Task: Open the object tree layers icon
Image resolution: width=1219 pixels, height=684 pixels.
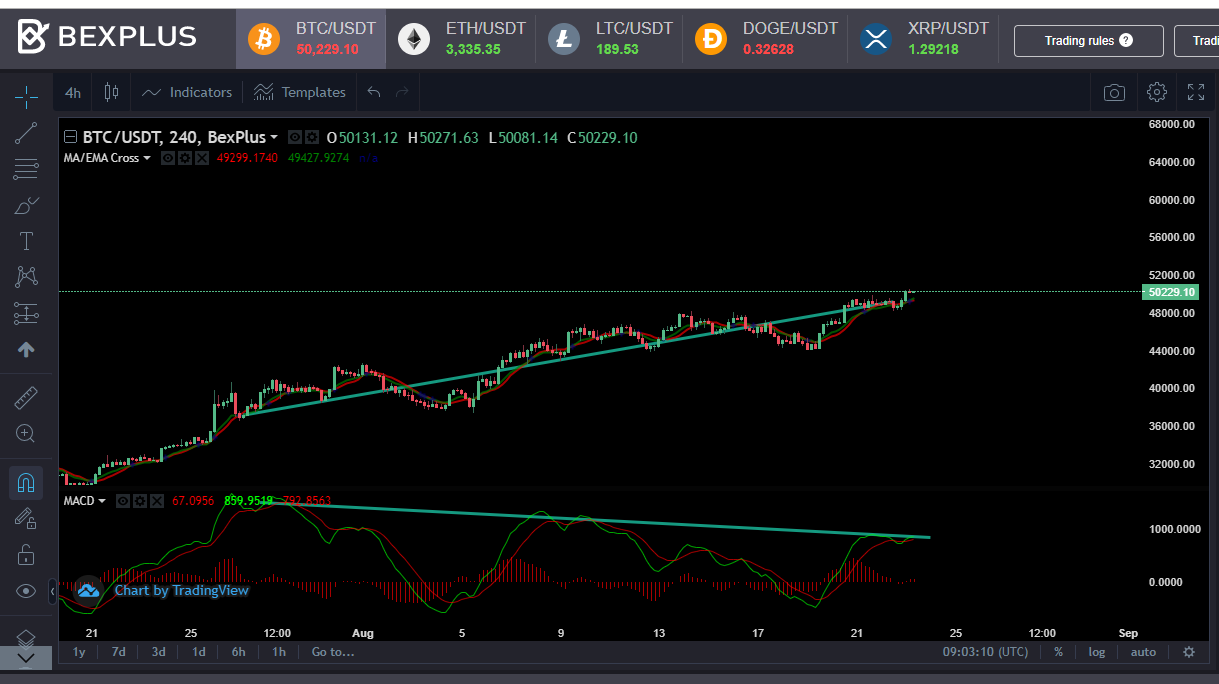Action: tap(26, 637)
